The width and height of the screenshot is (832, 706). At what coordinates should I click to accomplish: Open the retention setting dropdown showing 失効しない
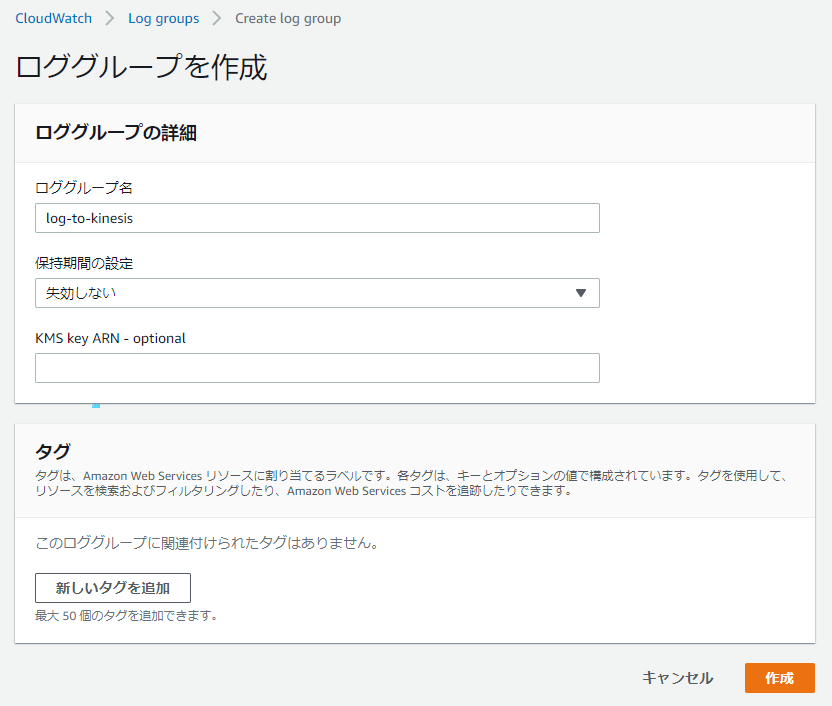317,293
